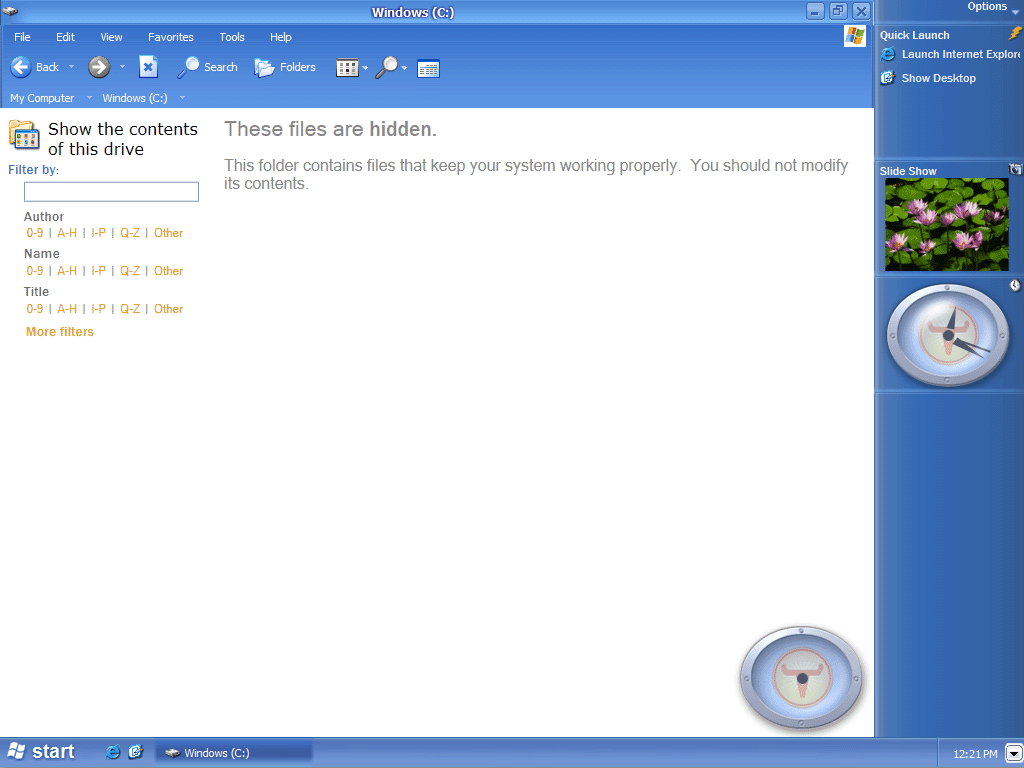Image resolution: width=1024 pixels, height=768 pixels.
Task: Filter Title by Q-Z
Action: coord(130,309)
